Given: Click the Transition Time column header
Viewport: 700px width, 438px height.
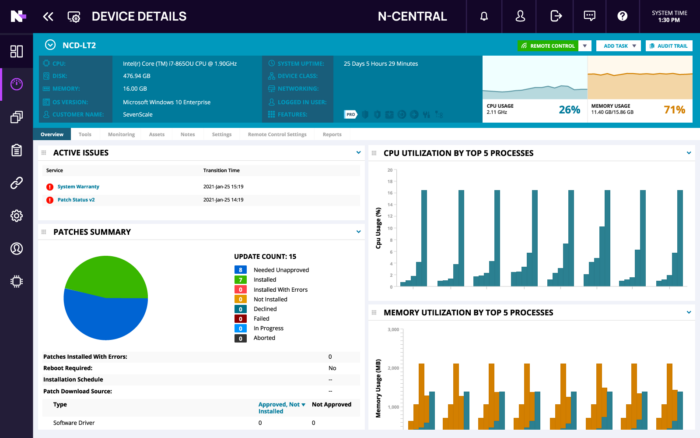Looking at the screenshot, I should 221,170.
